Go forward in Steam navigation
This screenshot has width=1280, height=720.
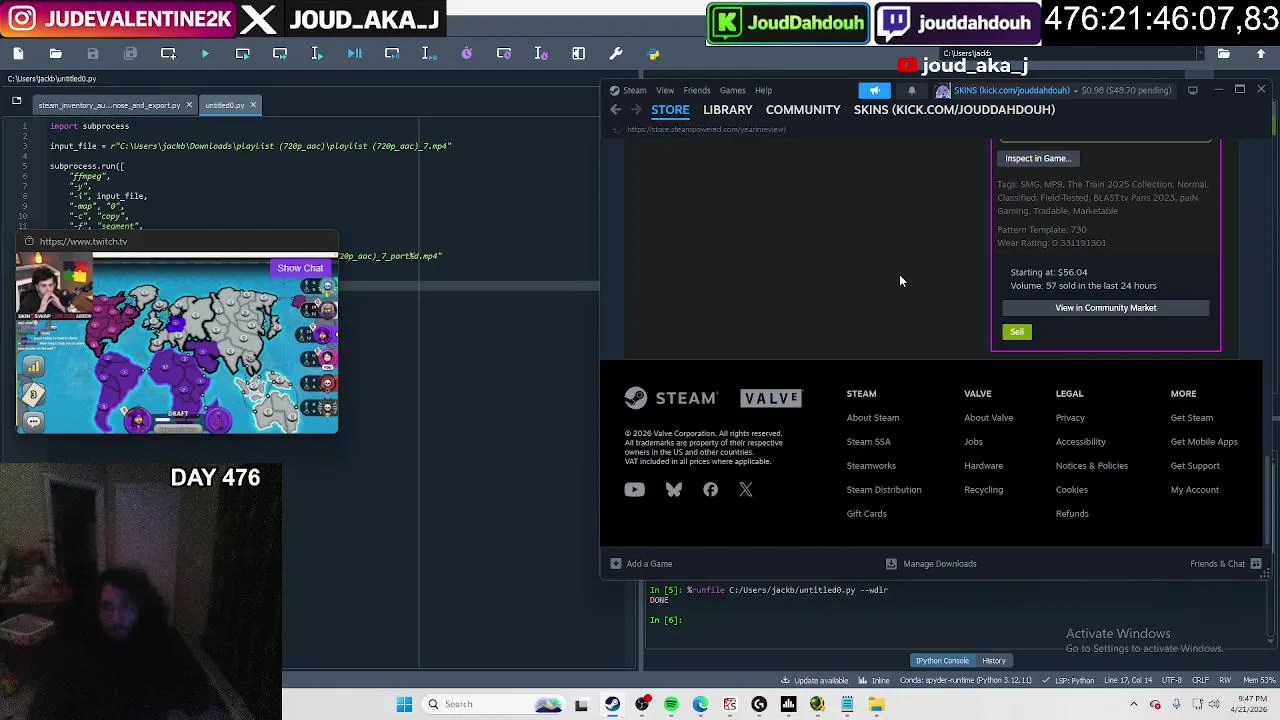point(636,110)
